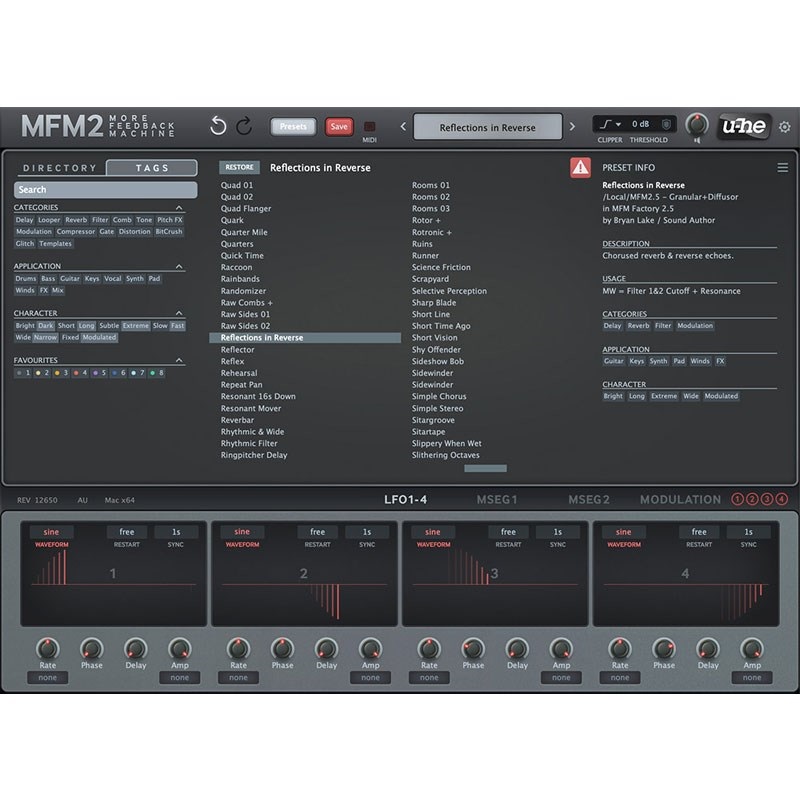Image resolution: width=800 pixels, height=800 pixels.
Task: Click the Restore button
Action: (x=239, y=167)
